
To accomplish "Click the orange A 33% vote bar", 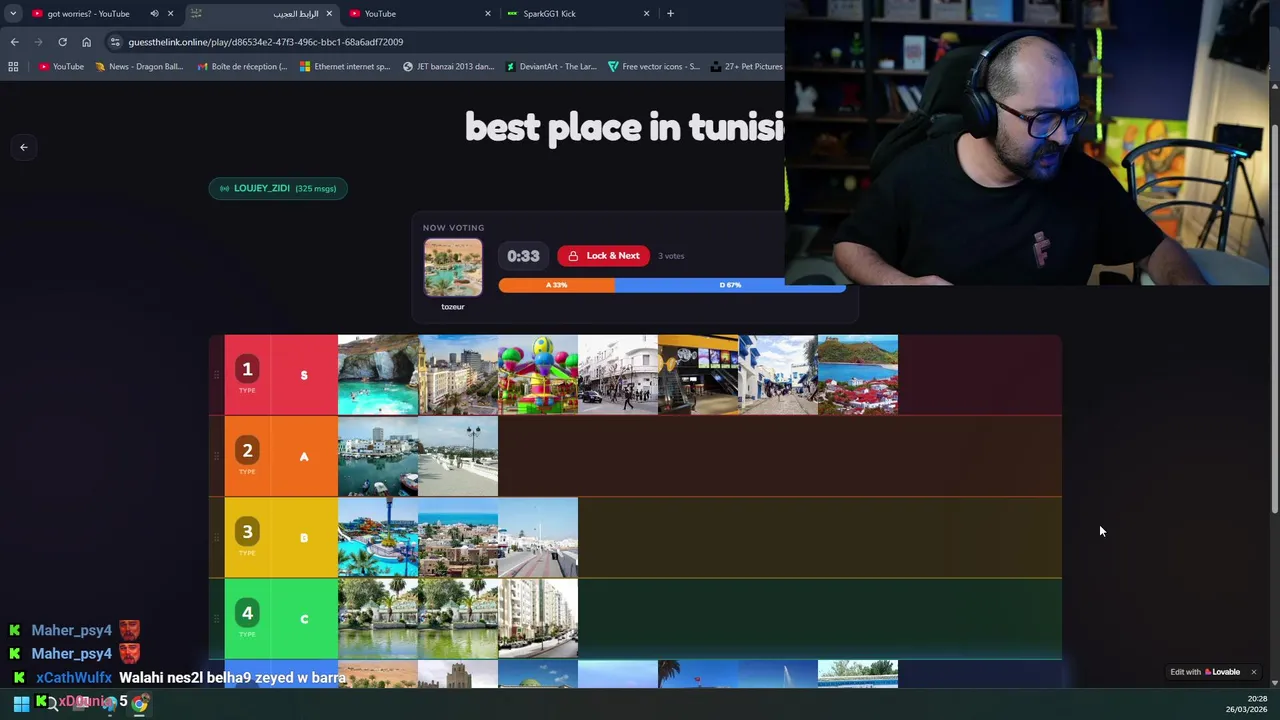I will coord(556,285).
